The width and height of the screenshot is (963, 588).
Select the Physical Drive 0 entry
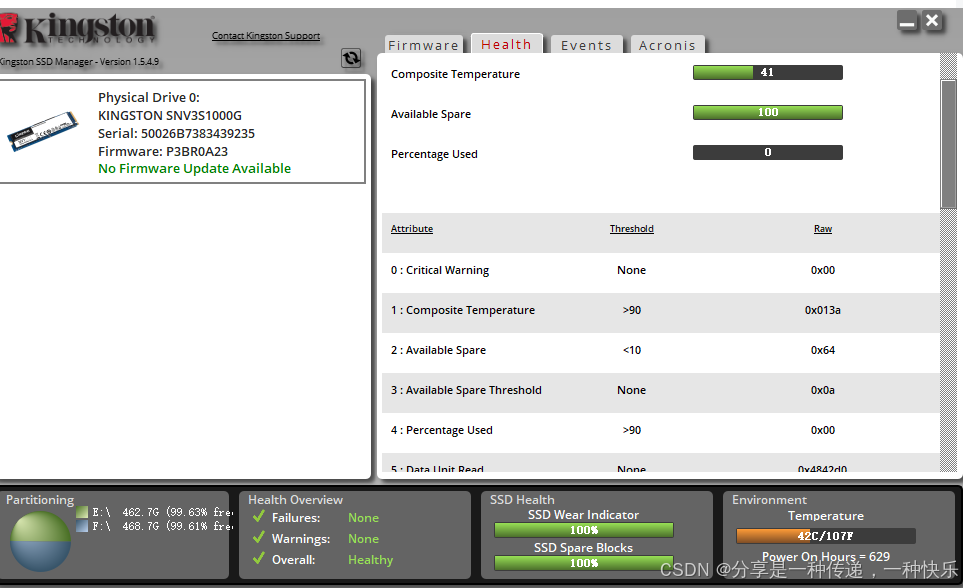click(182, 131)
